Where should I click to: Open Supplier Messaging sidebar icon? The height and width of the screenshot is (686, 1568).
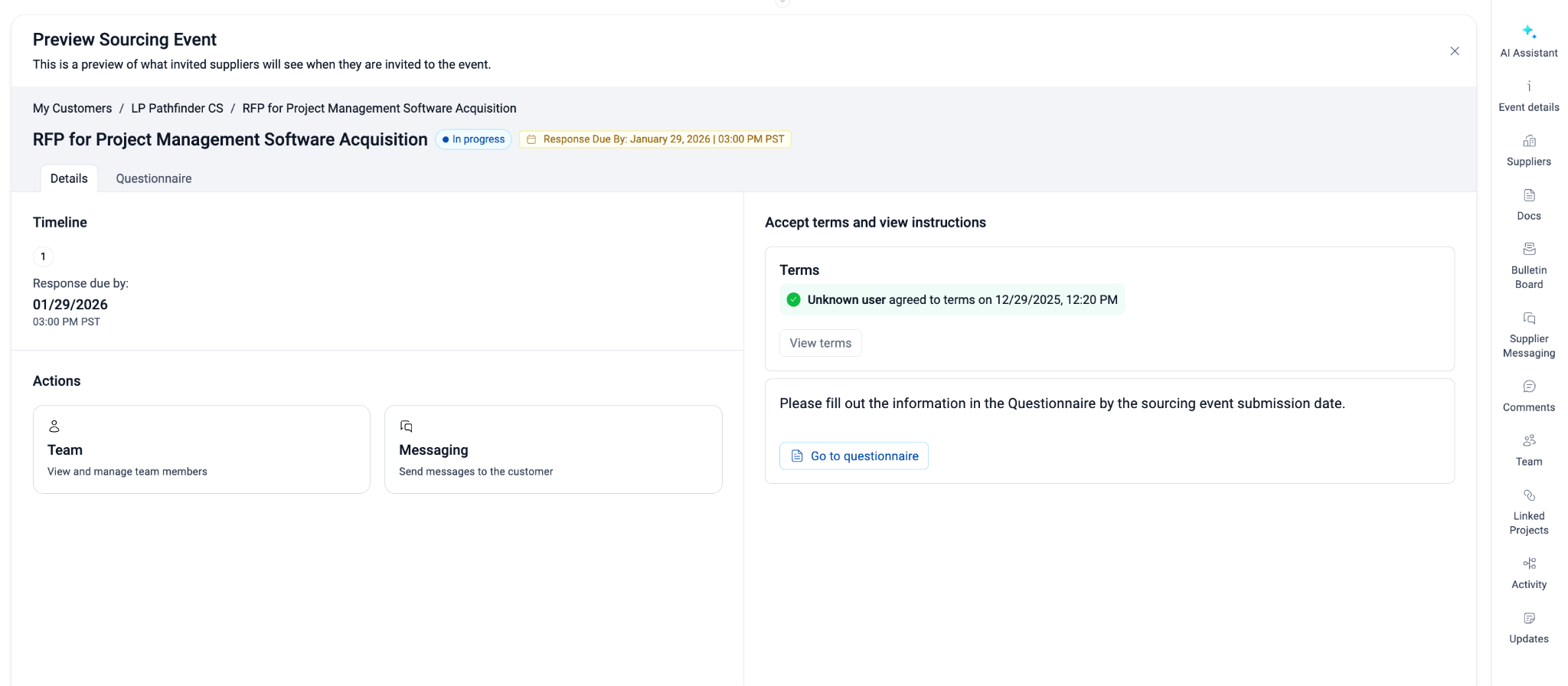pyautogui.click(x=1528, y=318)
